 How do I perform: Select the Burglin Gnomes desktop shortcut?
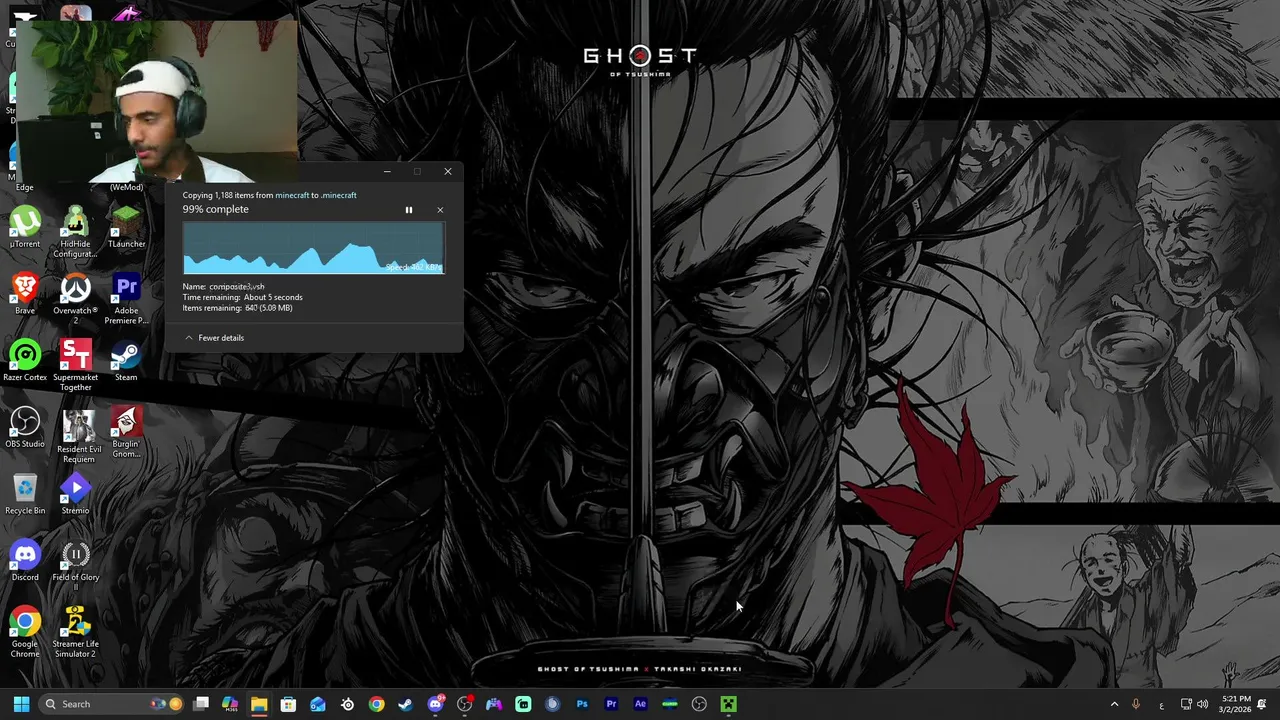(x=126, y=432)
